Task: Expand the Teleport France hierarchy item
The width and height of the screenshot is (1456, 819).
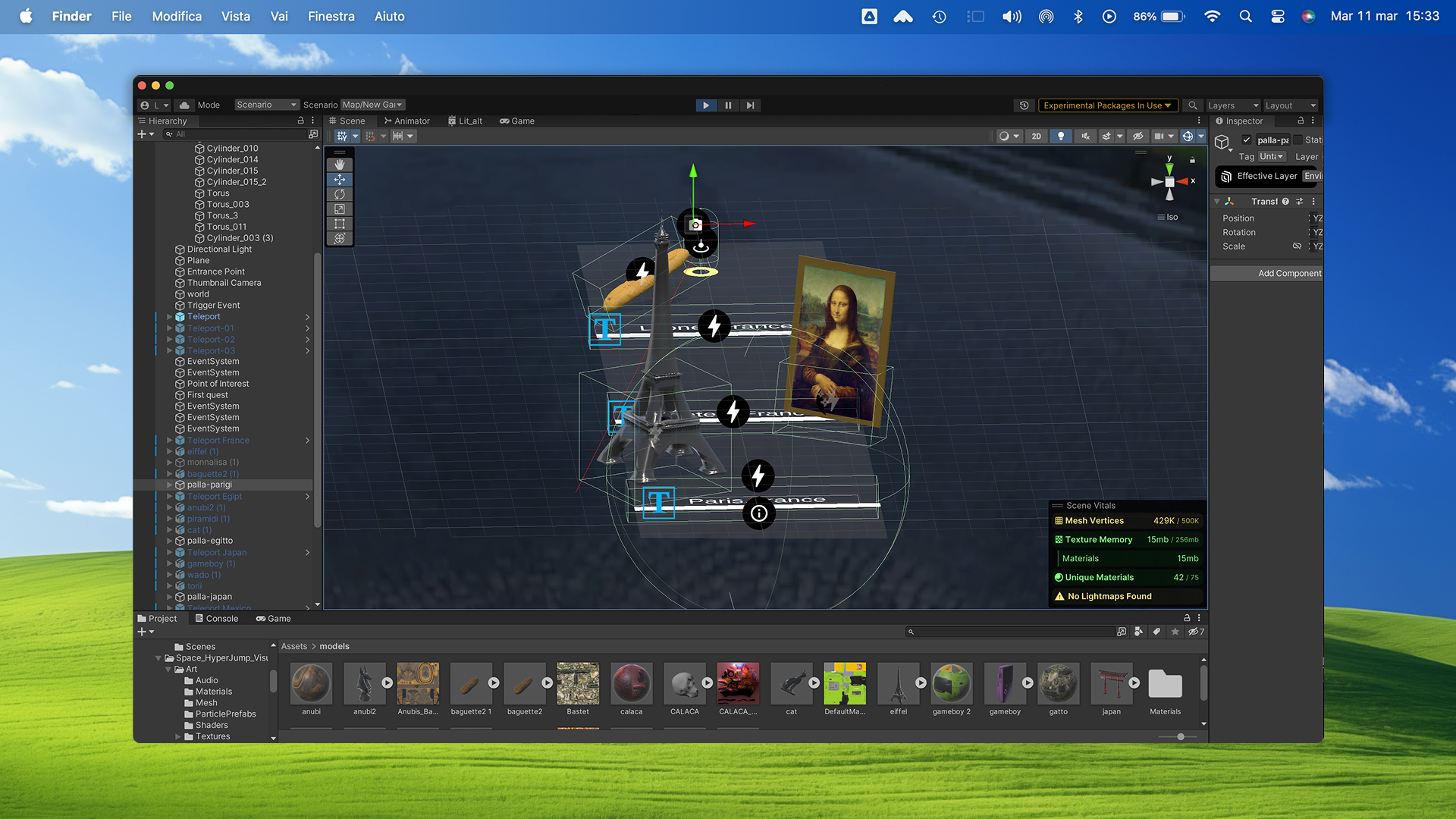Action: pyautogui.click(x=169, y=441)
